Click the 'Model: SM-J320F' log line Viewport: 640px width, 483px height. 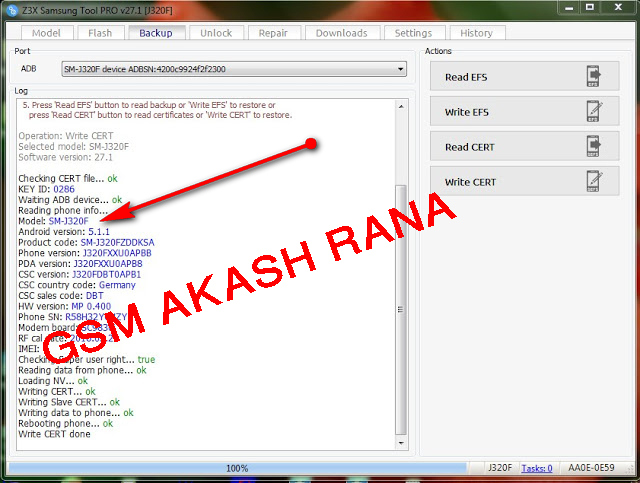click(53, 221)
